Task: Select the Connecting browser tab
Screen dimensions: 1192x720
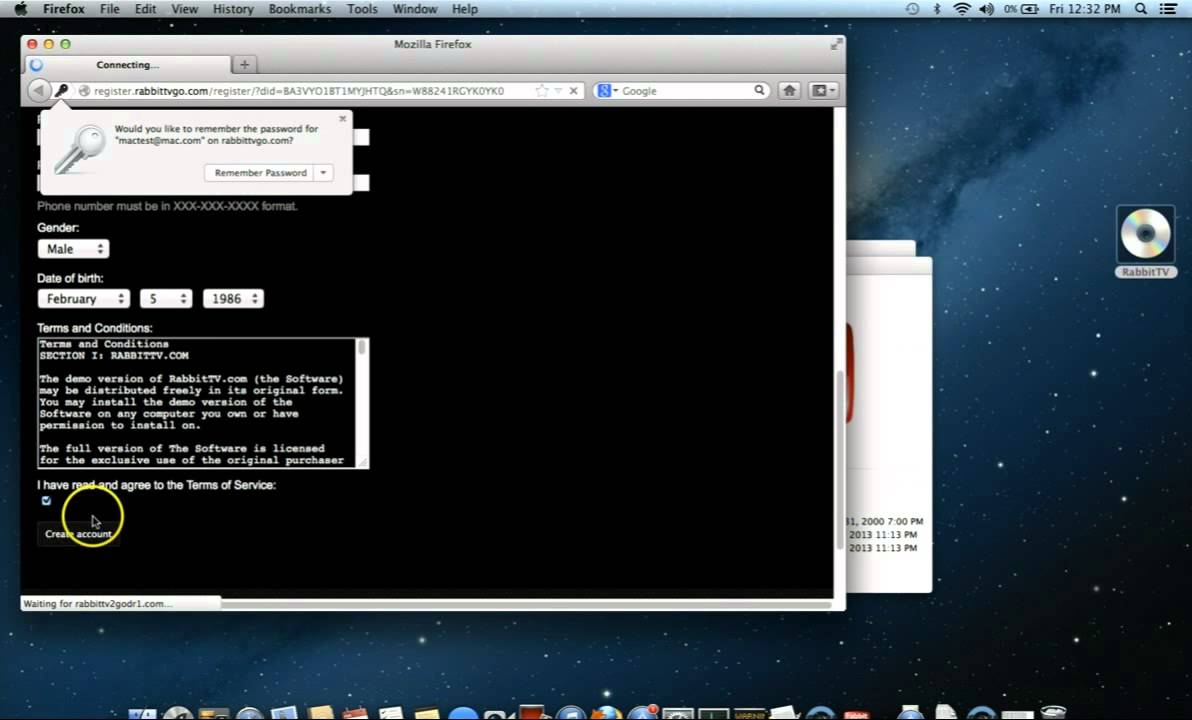Action: (x=126, y=64)
